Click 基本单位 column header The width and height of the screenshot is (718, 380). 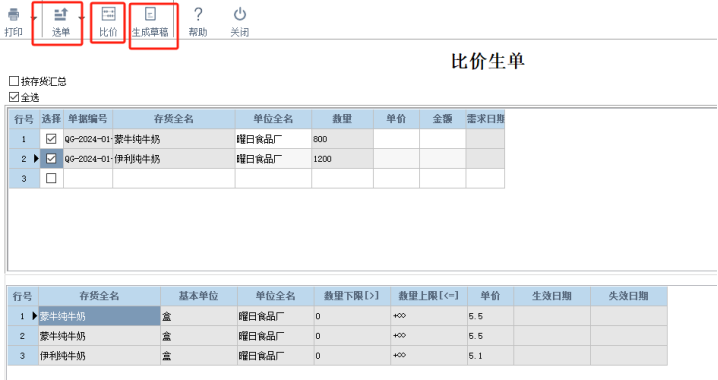(199, 296)
